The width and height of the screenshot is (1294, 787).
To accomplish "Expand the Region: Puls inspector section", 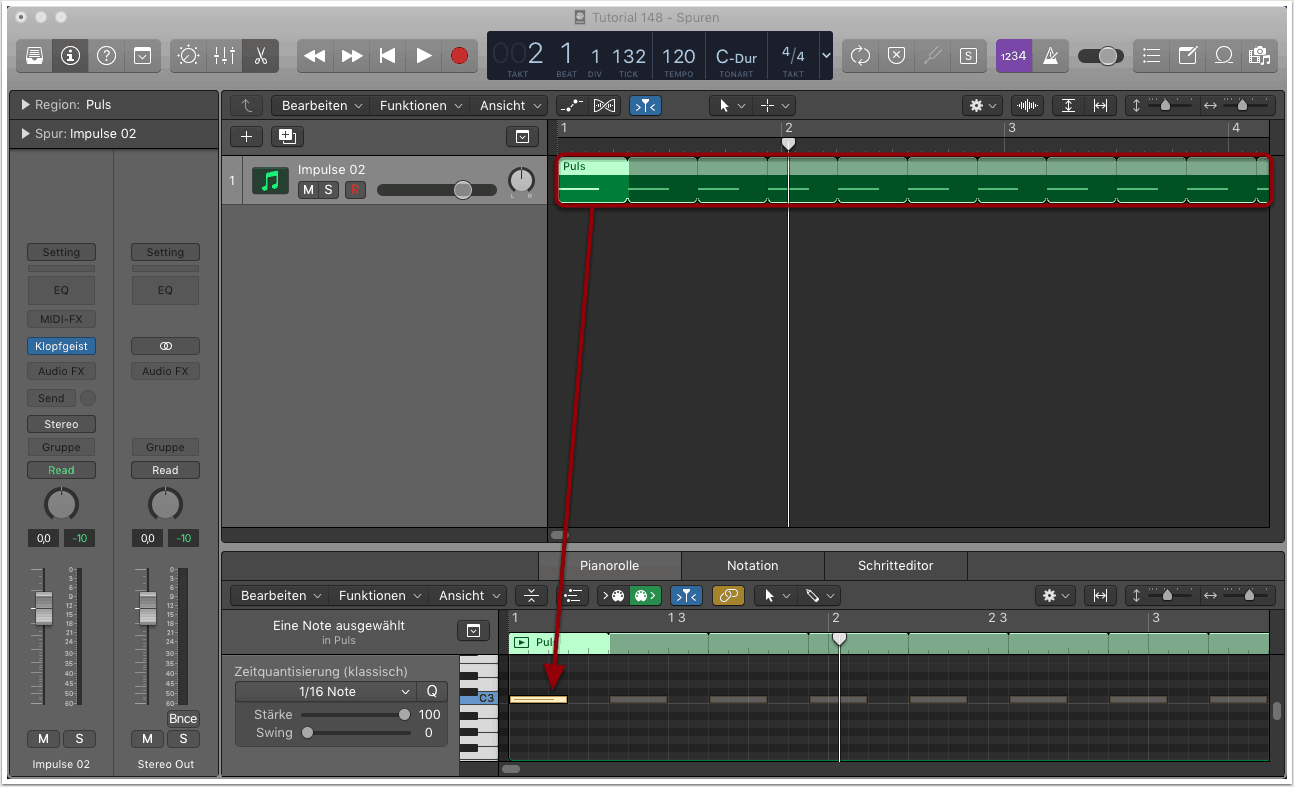I will pos(26,105).
